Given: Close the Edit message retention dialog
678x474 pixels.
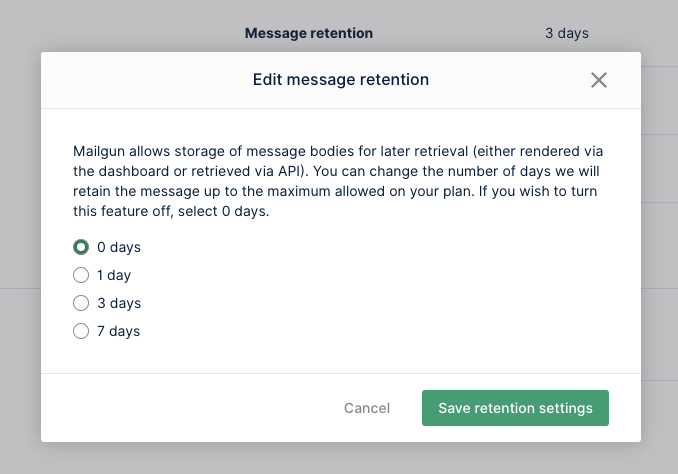Looking at the screenshot, I should 599,80.
